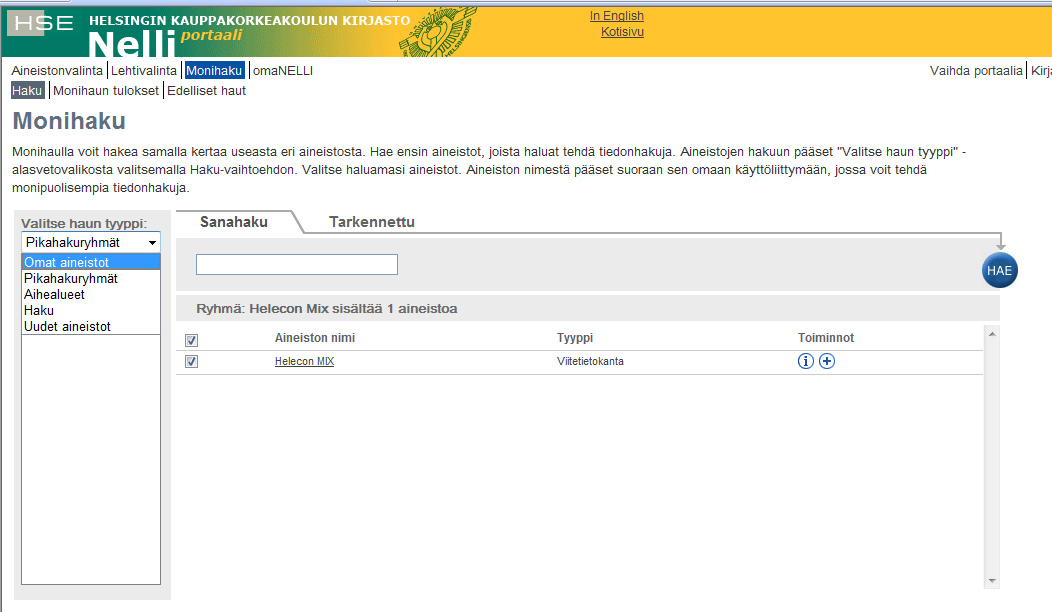The height and width of the screenshot is (612, 1052).
Task: Select Omat aineistot option
Action: pyautogui.click(x=91, y=262)
